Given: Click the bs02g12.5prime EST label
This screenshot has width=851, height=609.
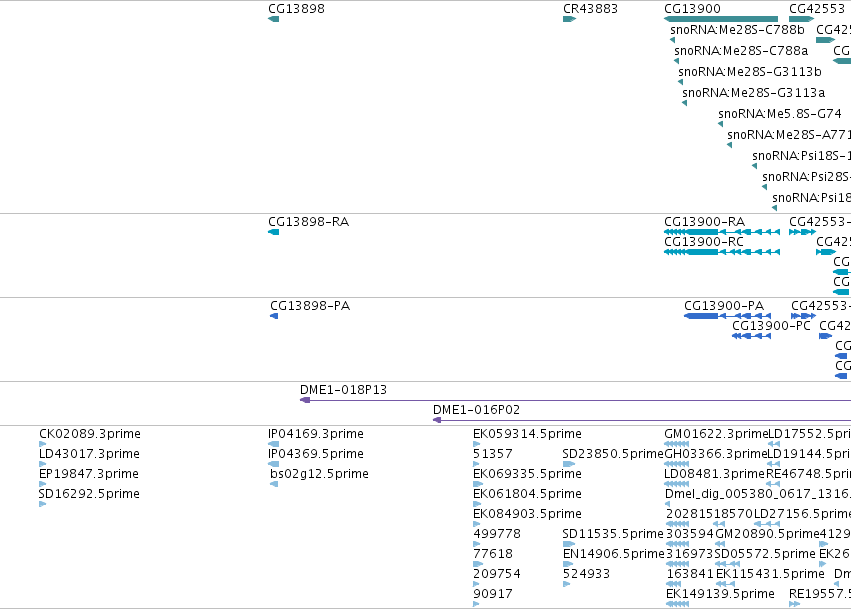Looking at the screenshot, I should point(319,474).
